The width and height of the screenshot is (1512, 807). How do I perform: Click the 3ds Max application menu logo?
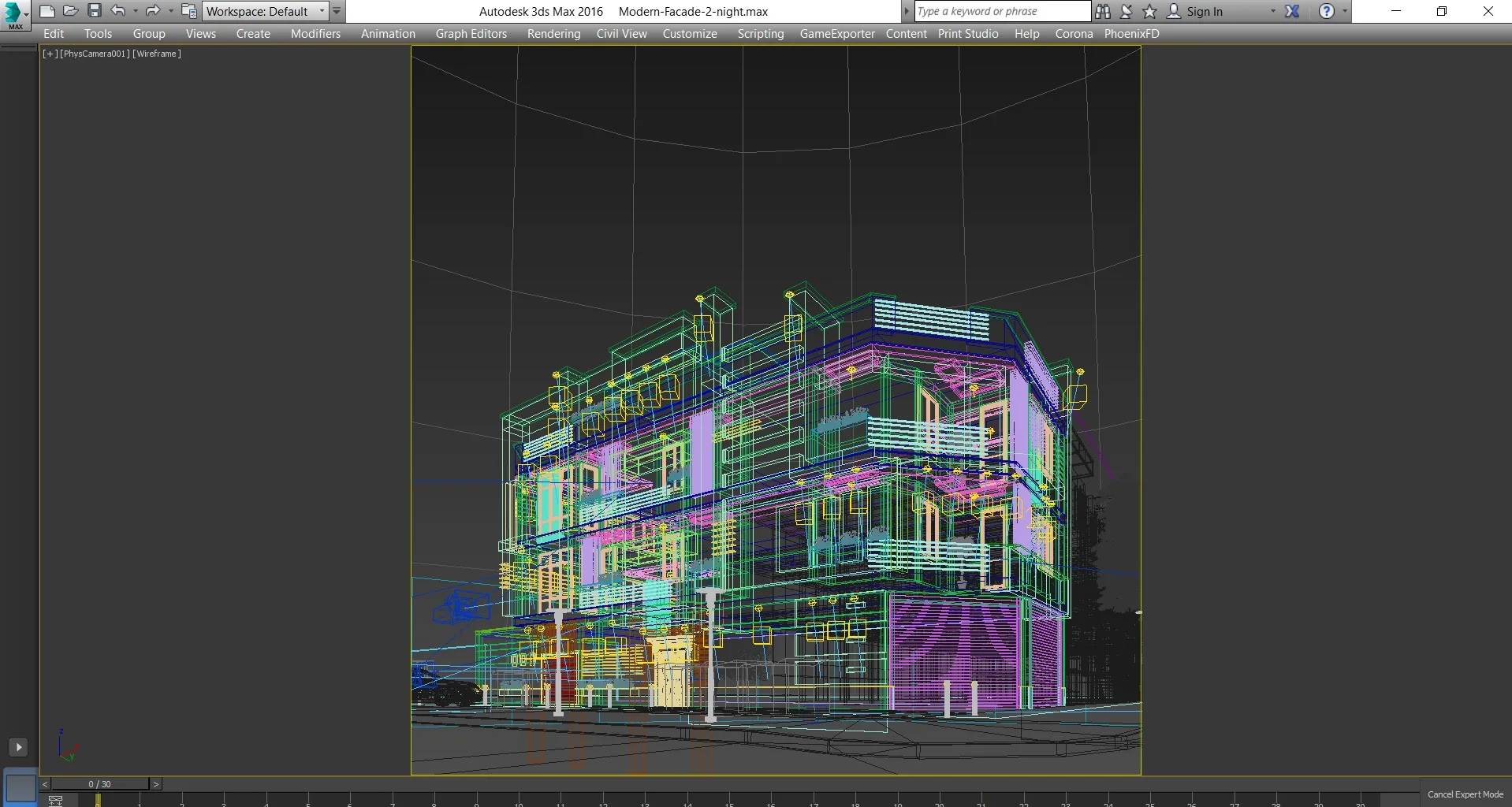click(13, 14)
